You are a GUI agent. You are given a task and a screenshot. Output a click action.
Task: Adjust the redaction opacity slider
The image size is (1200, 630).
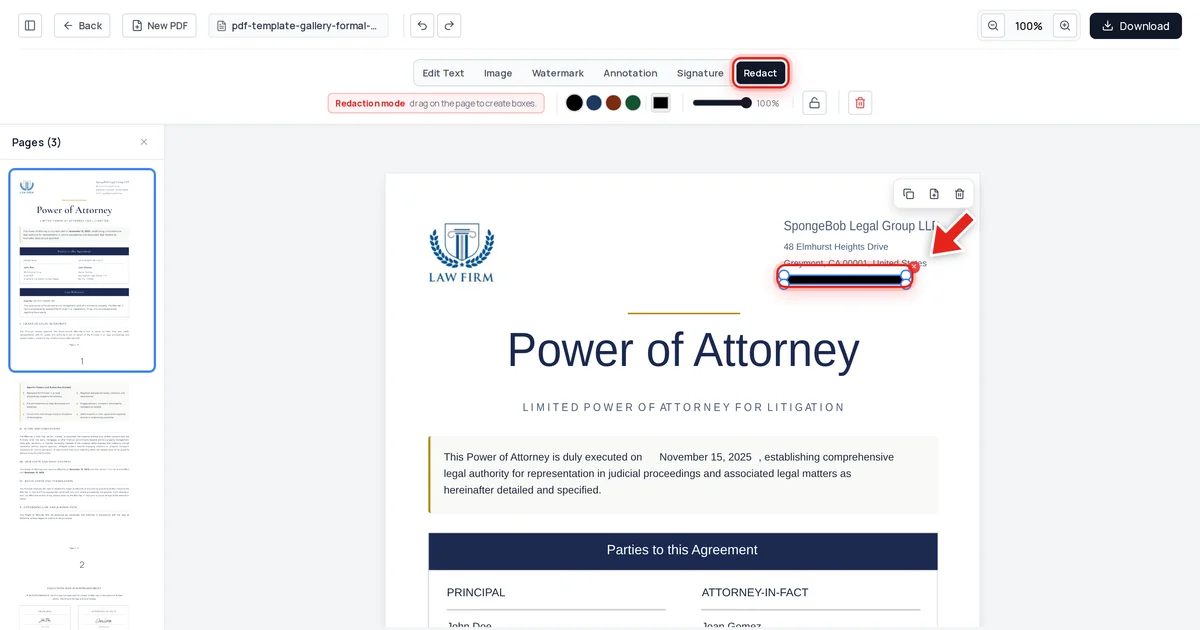(721, 103)
